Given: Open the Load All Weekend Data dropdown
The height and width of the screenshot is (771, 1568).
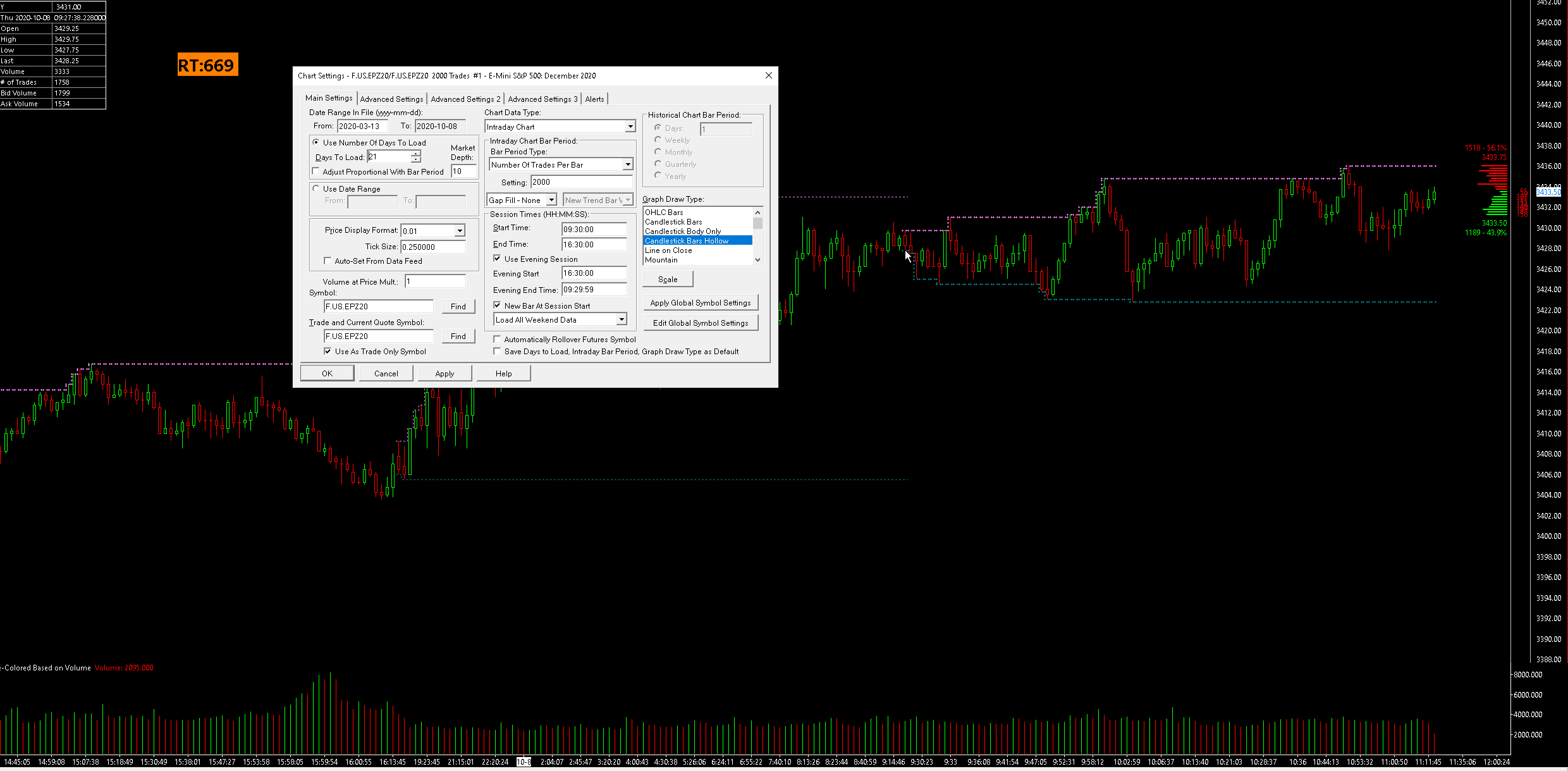Looking at the screenshot, I should click(622, 319).
